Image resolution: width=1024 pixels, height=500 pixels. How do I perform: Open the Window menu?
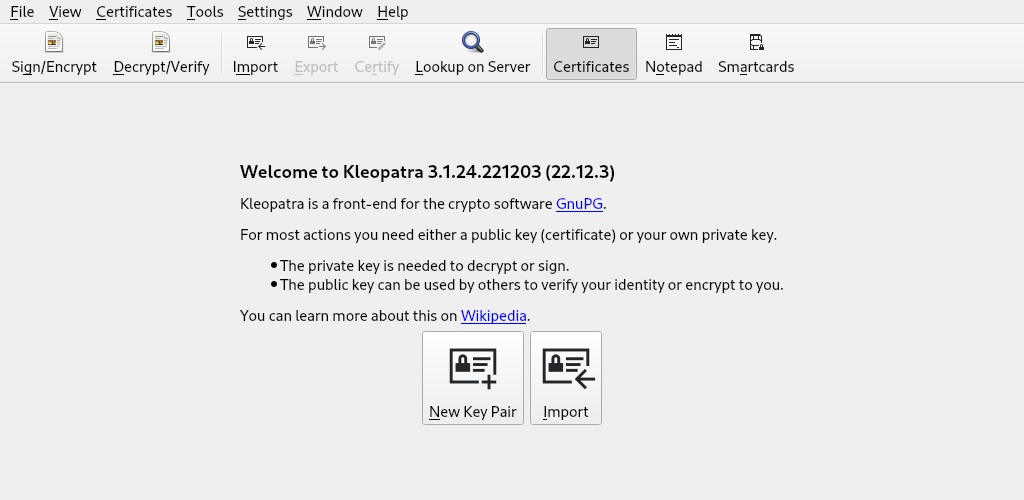334,12
